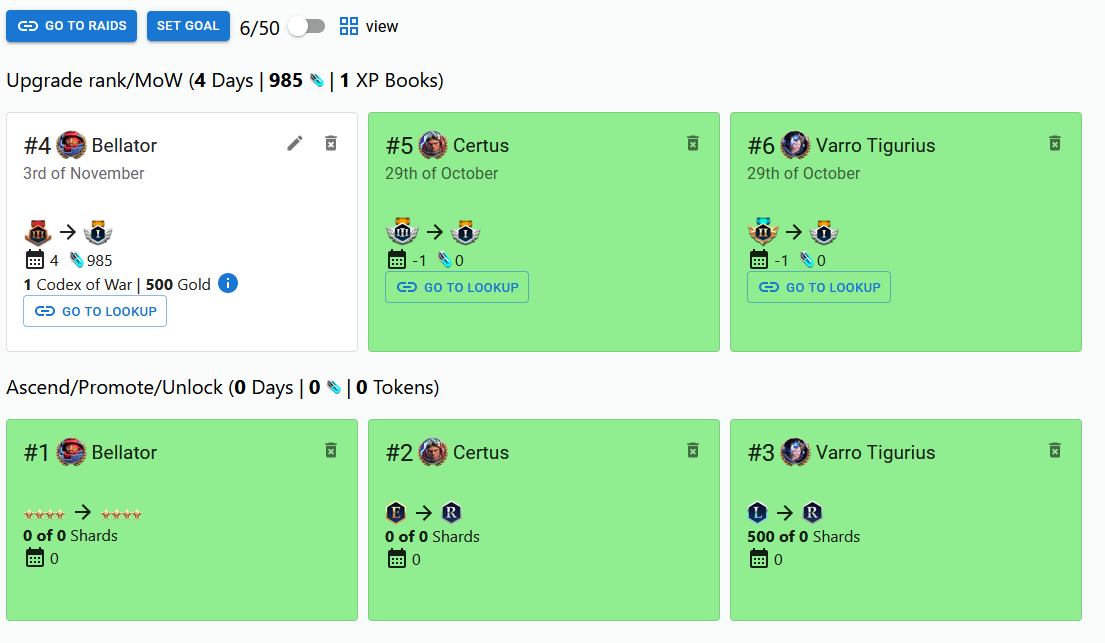Delete the #1 Bellator ascend goal

coord(331,451)
